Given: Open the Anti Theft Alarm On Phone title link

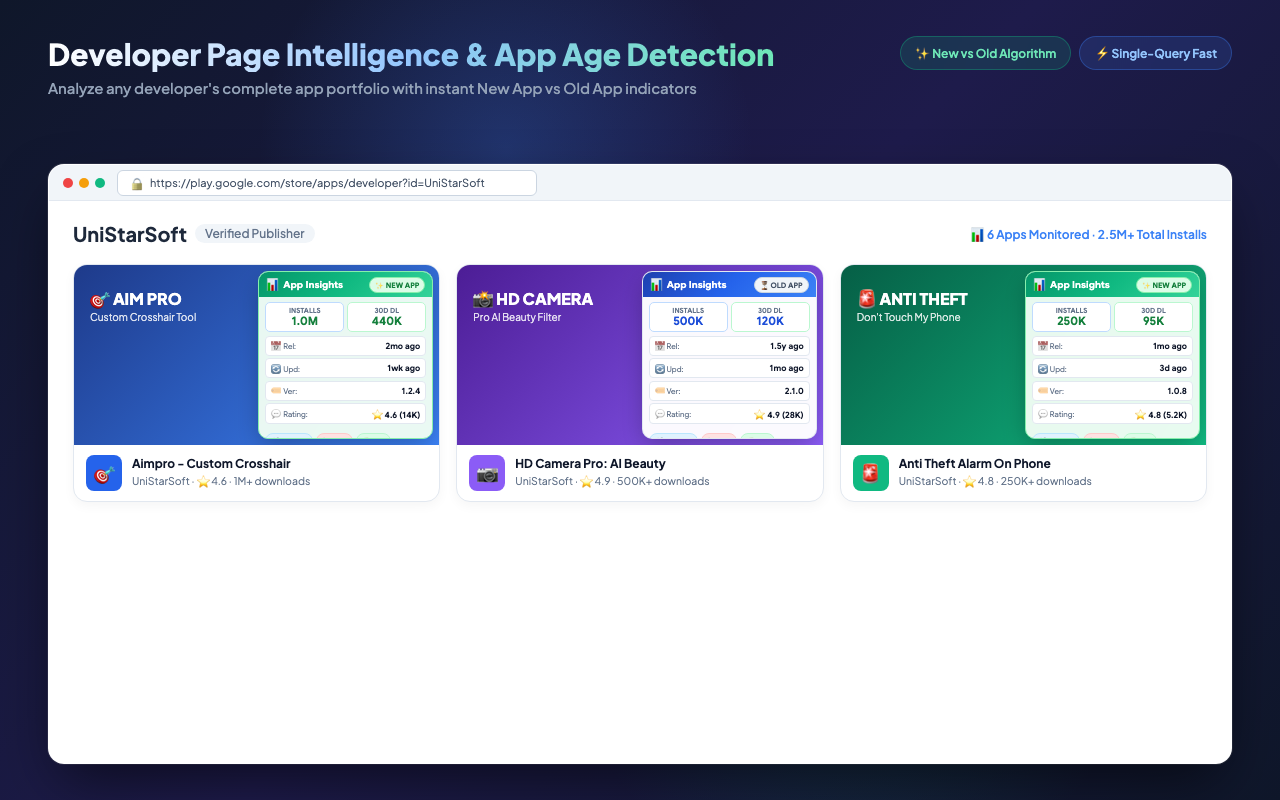Looking at the screenshot, I should (975, 464).
